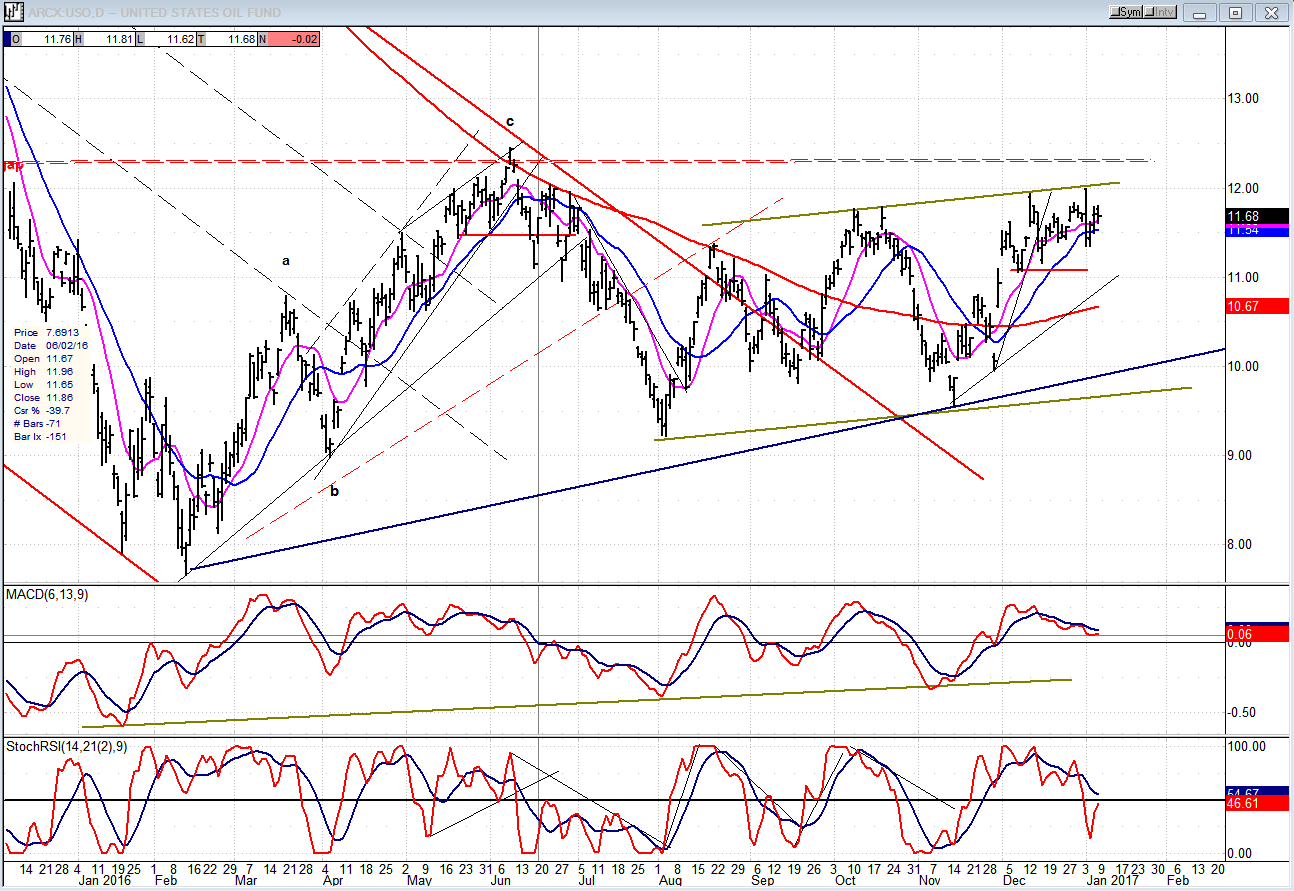Click the bar chart icon in title bar
The height and width of the screenshot is (891, 1294).
[12, 12]
